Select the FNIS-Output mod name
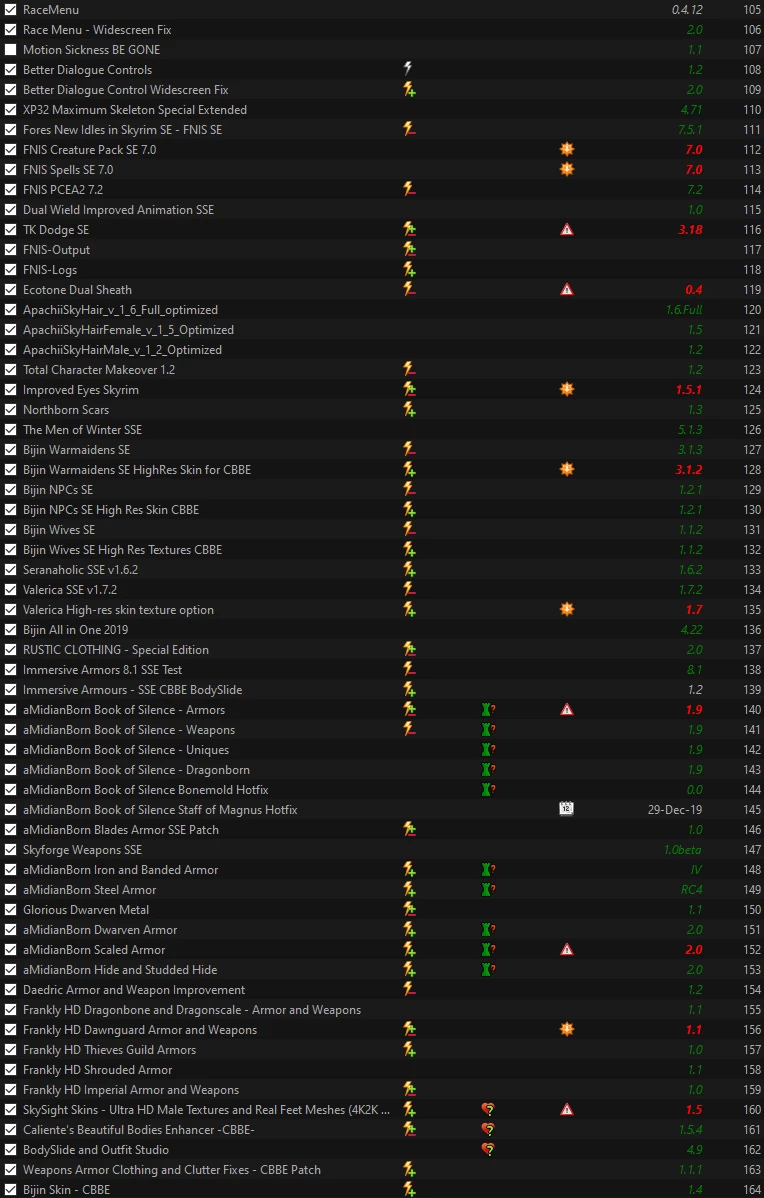 coord(57,250)
